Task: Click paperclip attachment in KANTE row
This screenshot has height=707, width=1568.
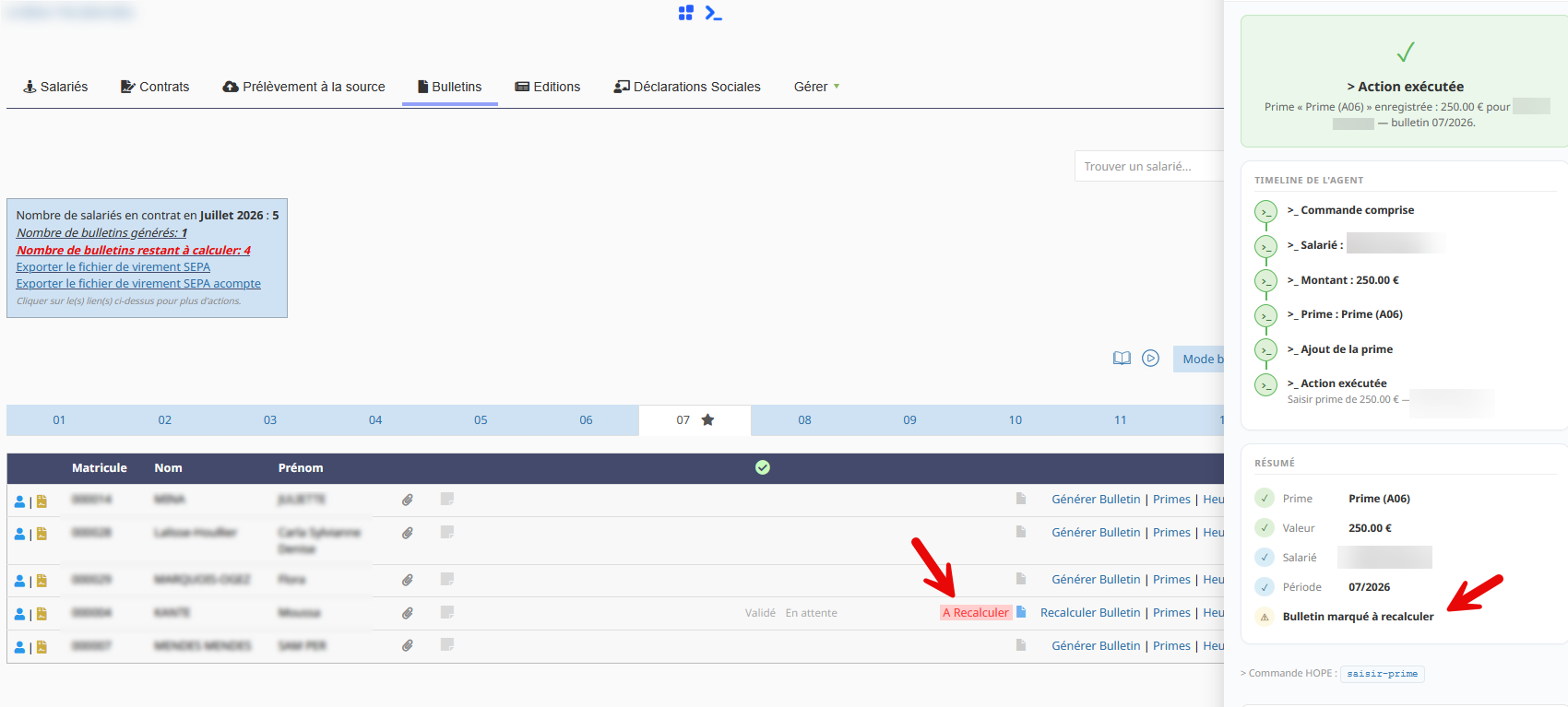Action: 407,613
